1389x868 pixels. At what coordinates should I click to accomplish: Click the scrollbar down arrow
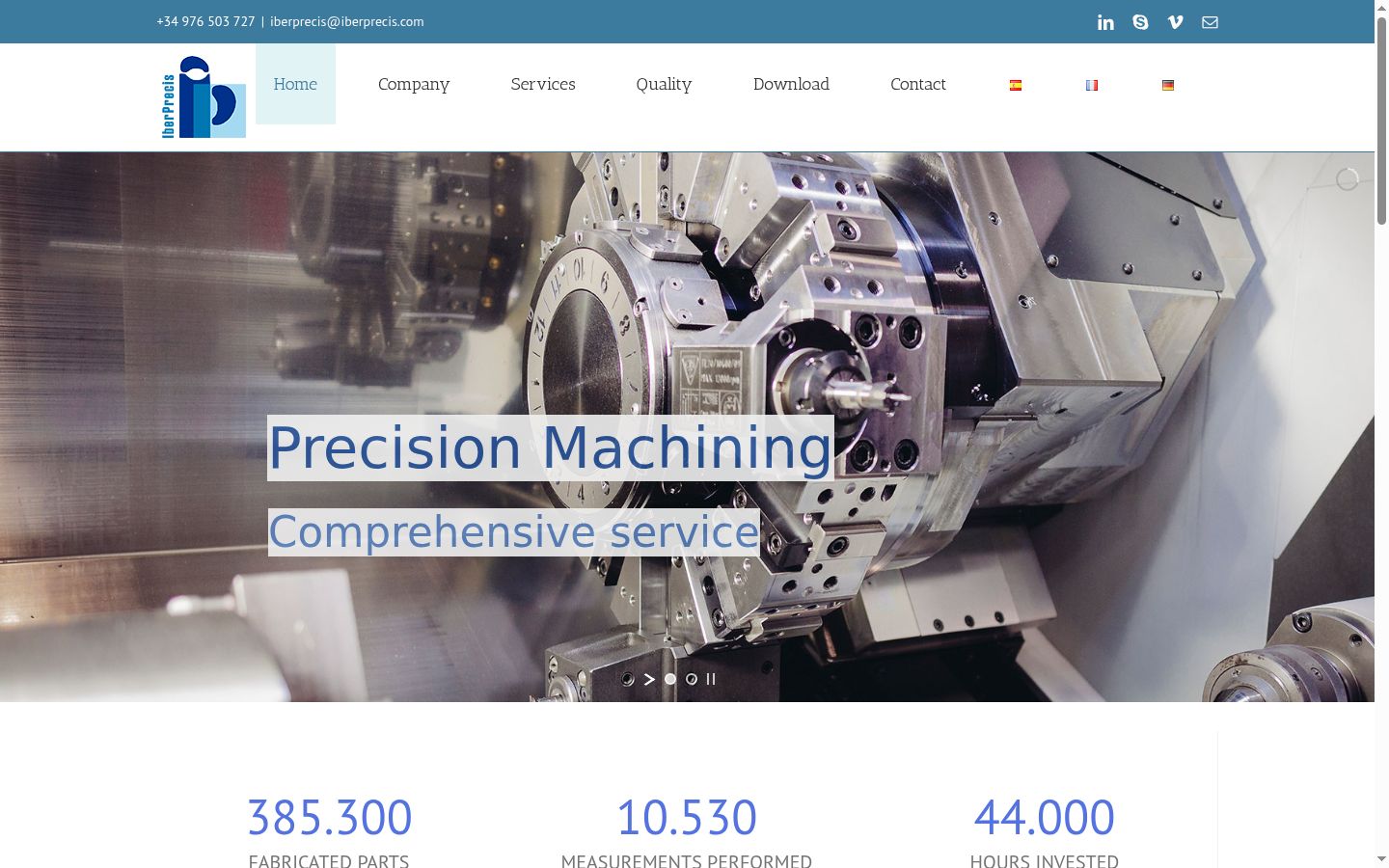[x=1381, y=859]
